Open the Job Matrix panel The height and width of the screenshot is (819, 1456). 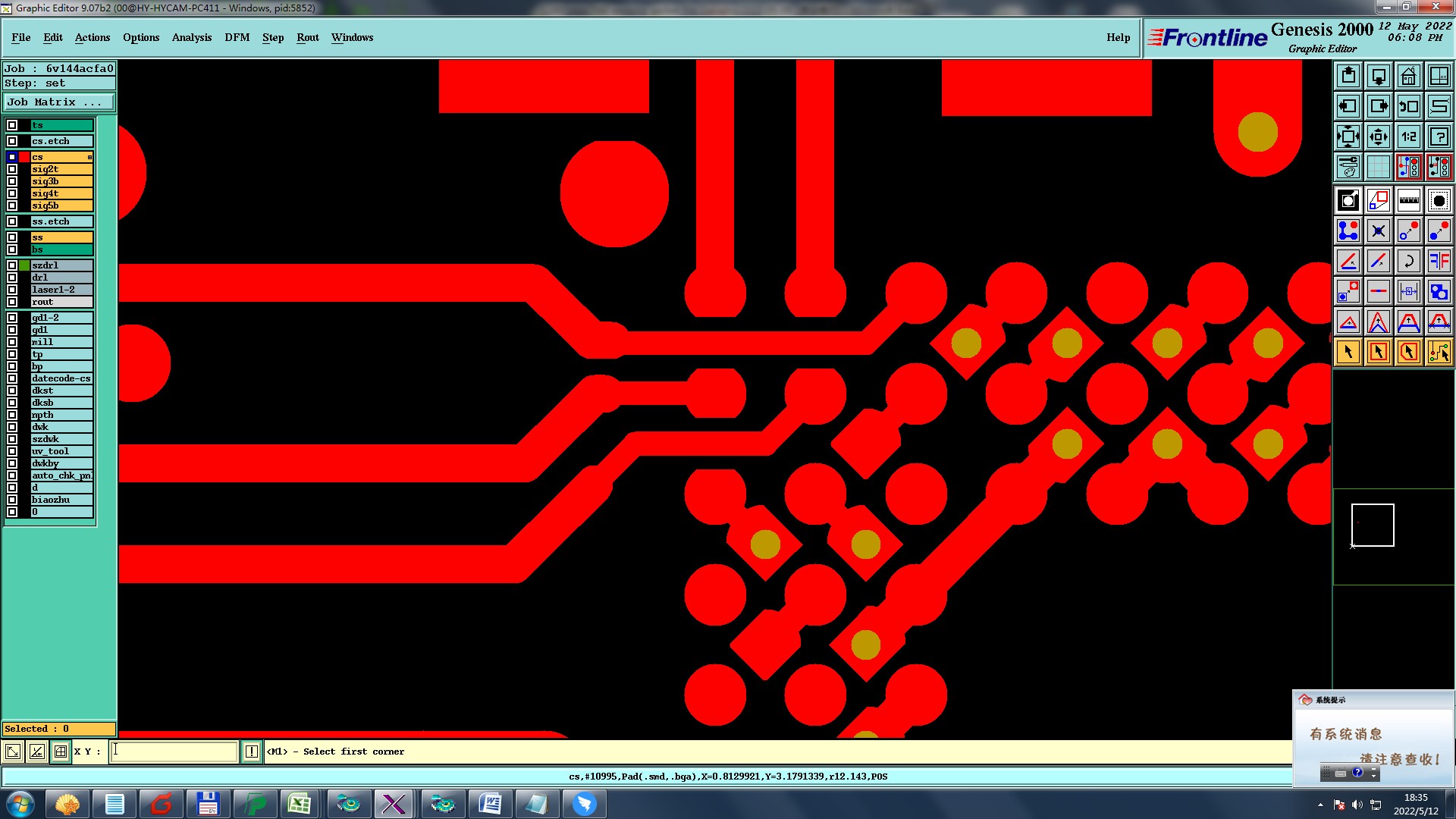59,102
